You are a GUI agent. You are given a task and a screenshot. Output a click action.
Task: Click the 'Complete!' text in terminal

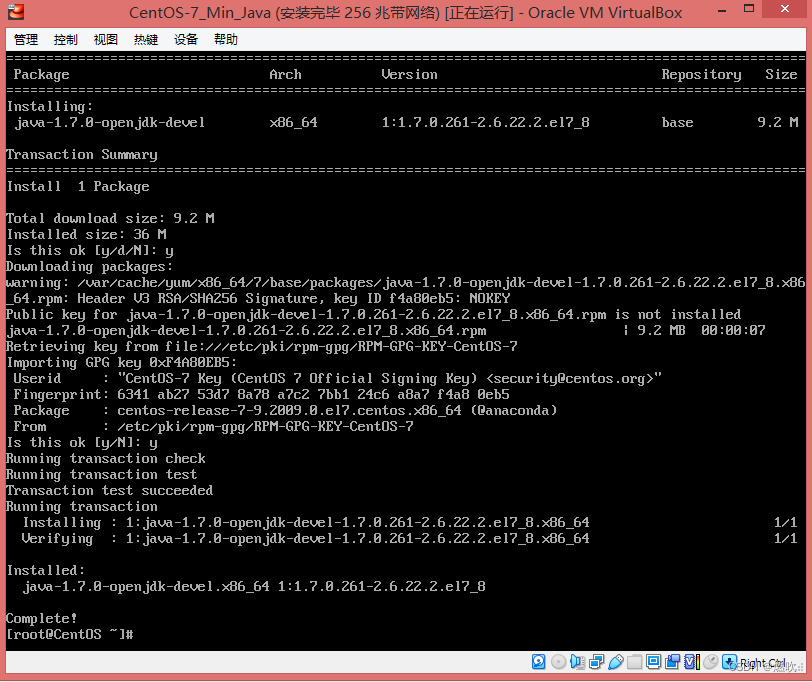click(41, 618)
